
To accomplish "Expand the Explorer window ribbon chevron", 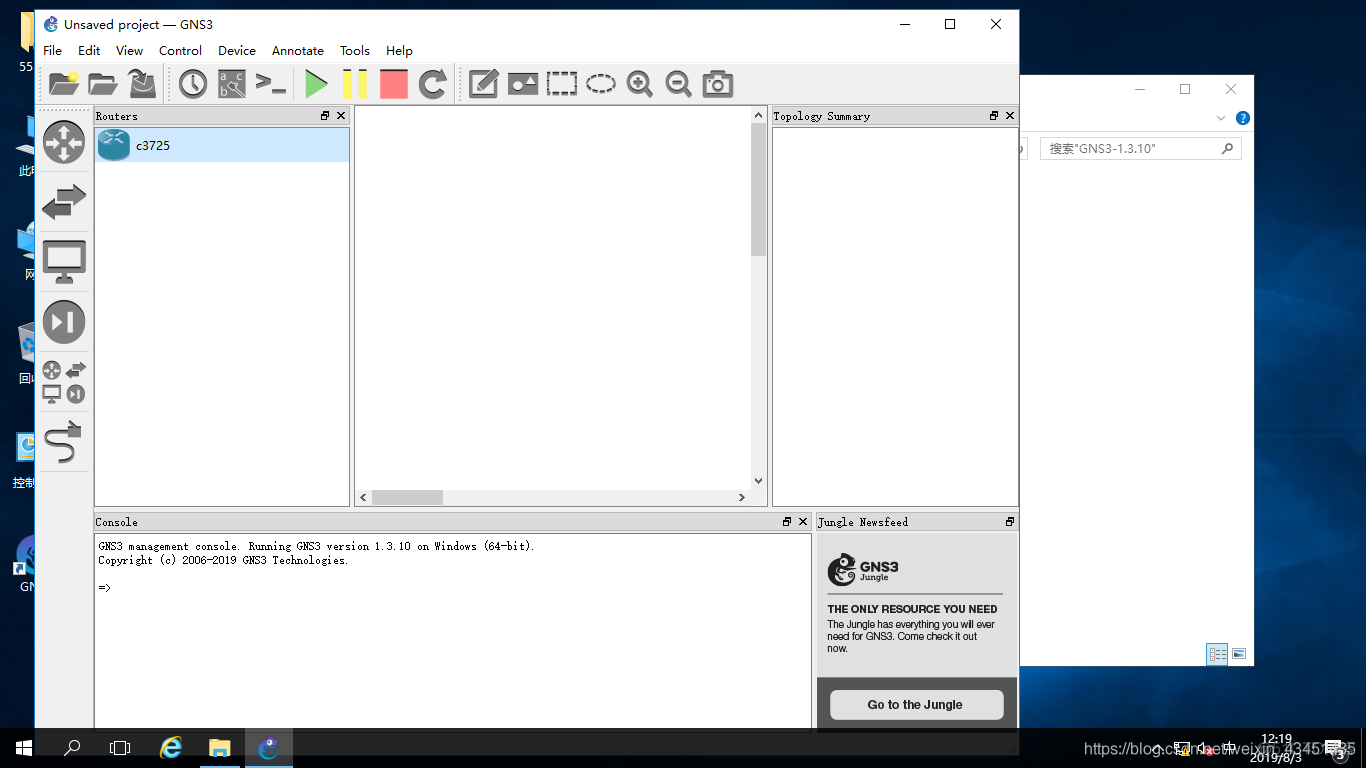I will coord(1221,118).
